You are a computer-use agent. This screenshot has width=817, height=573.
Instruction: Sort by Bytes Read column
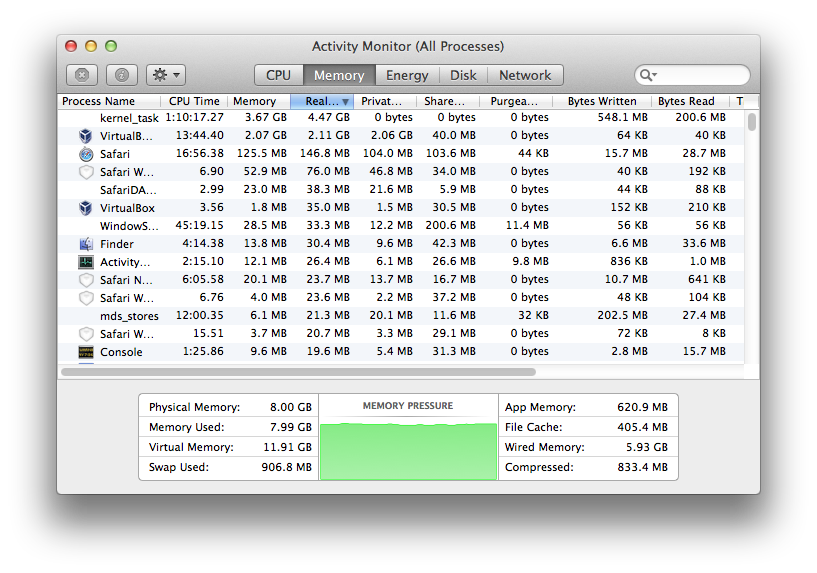coord(691,101)
